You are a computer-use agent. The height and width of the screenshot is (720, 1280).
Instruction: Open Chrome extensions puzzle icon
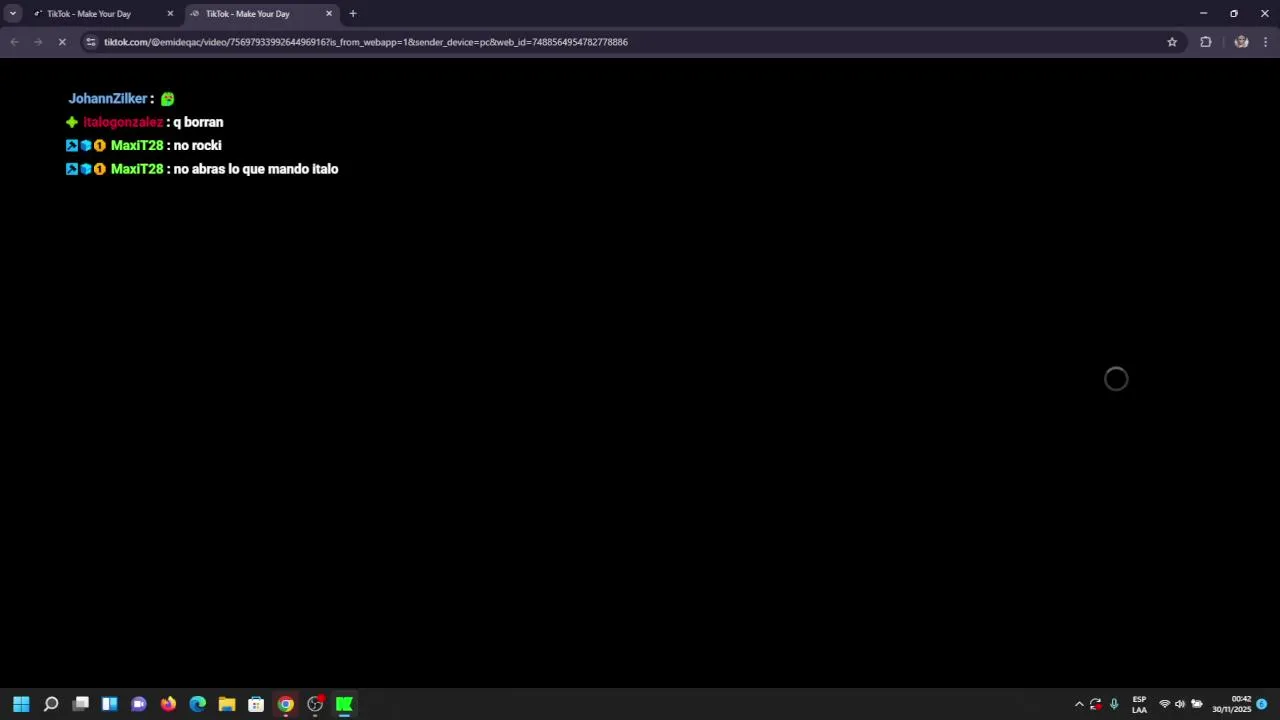coord(1206,42)
